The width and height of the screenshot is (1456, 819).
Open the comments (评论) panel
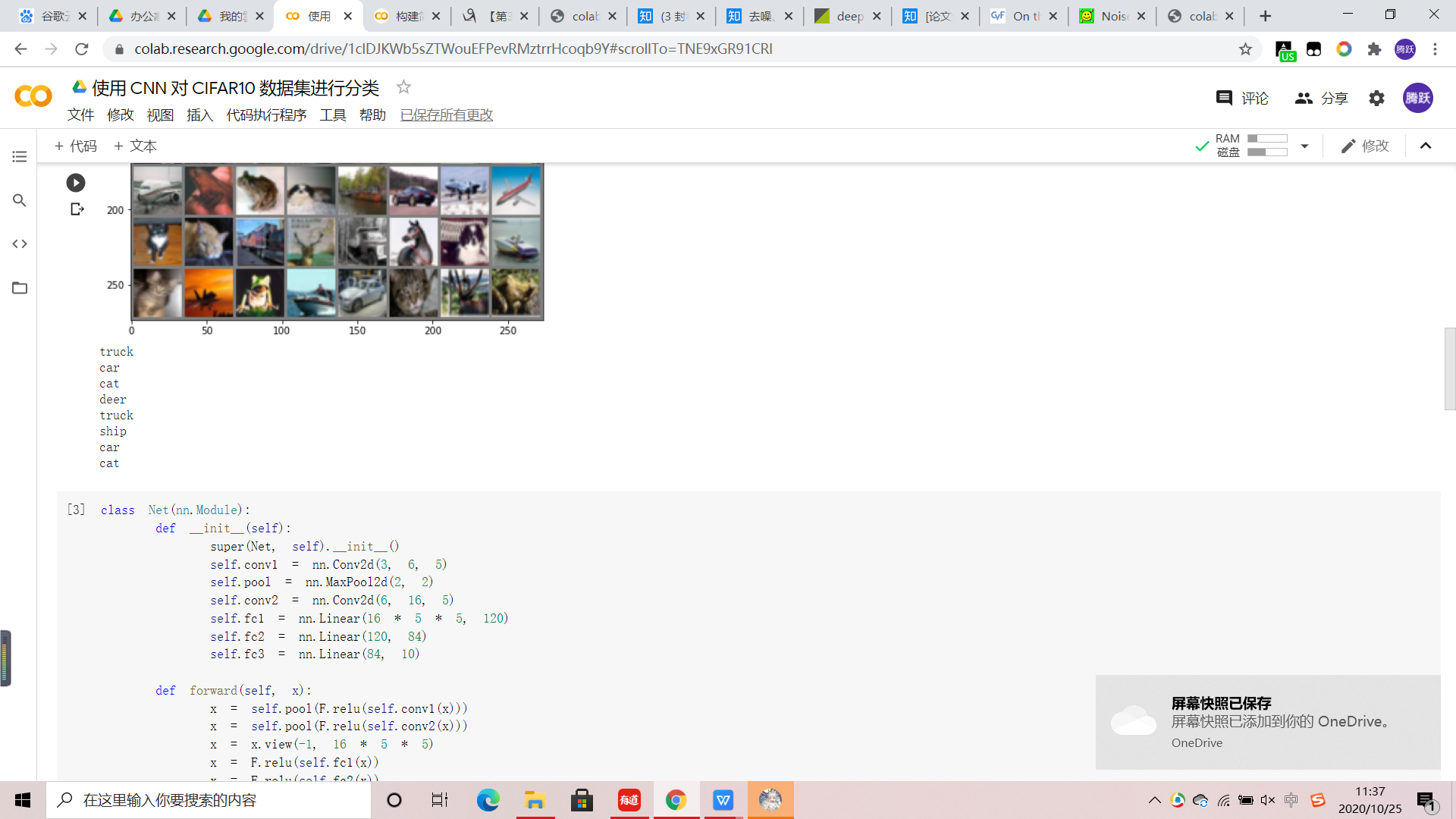coord(1242,98)
